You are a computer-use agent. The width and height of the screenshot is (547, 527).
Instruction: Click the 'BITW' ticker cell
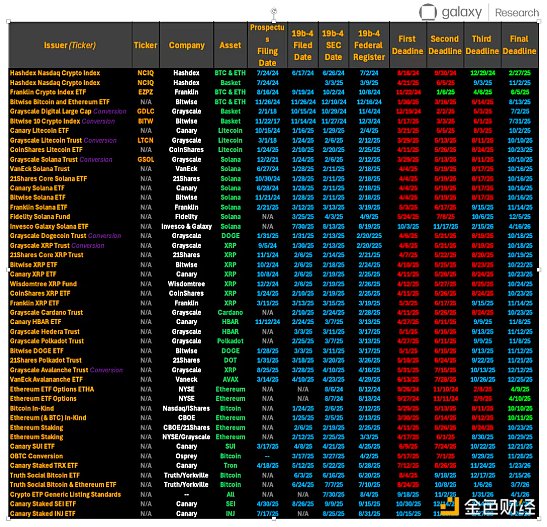point(145,121)
